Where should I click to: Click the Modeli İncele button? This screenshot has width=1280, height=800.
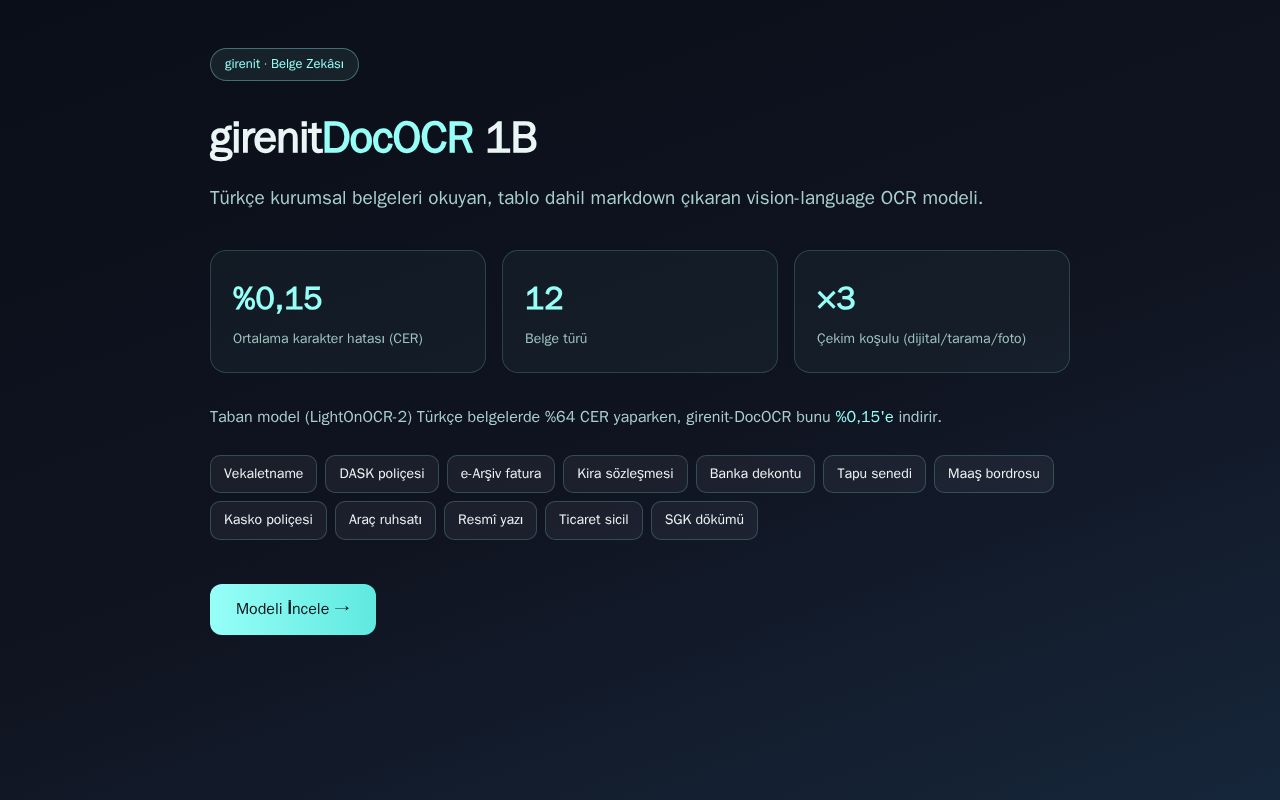click(x=293, y=609)
